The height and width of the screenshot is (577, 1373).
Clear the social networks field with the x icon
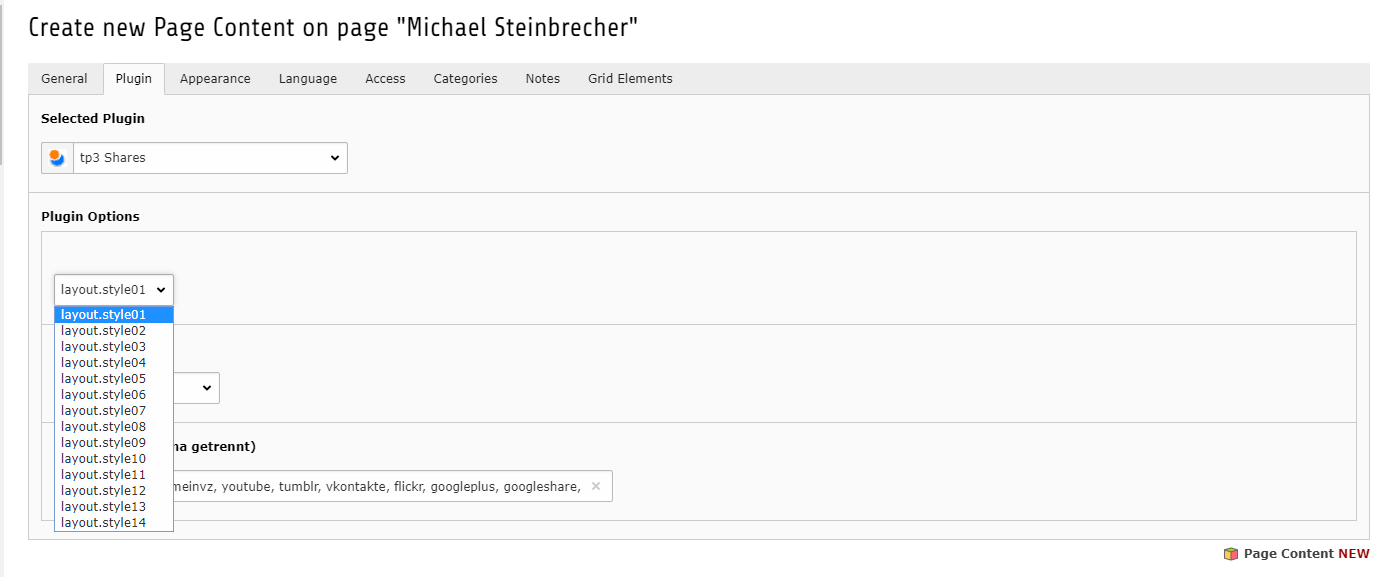point(596,486)
